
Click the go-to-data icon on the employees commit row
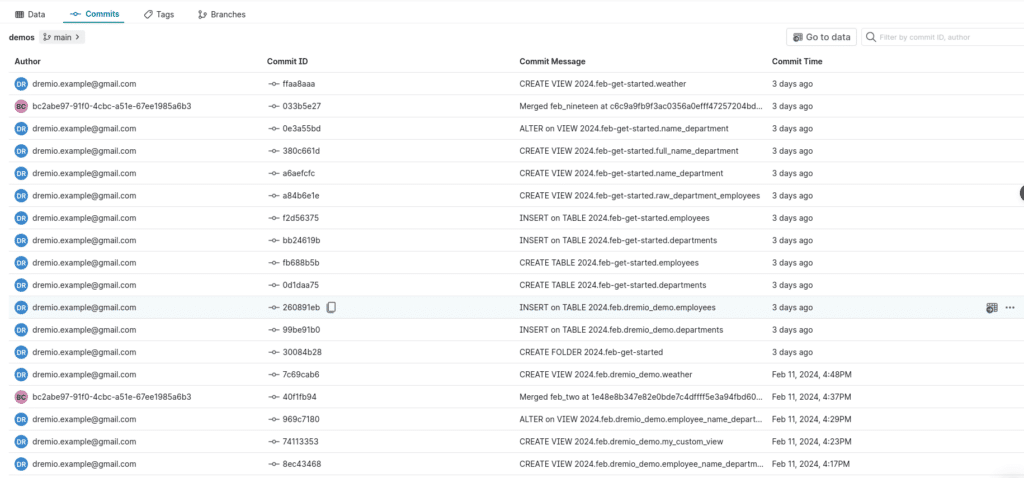coord(992,308)
